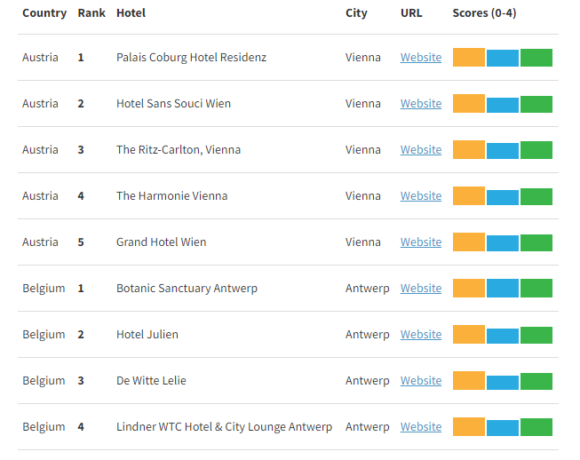The image size is (580, 460).
Task: Open the Website link for Palais Coburg Hotel Residenz
Action: coord(421,57)
